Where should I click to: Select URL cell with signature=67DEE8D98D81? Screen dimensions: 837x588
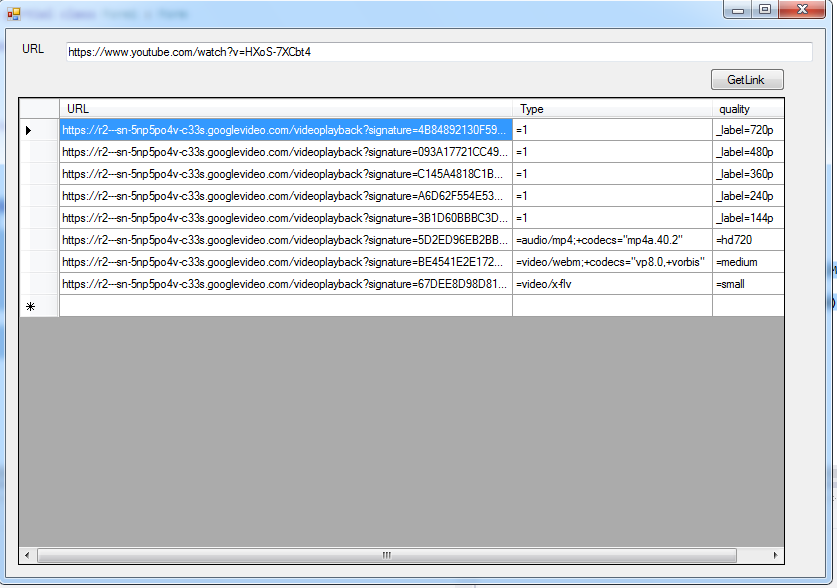286,284
